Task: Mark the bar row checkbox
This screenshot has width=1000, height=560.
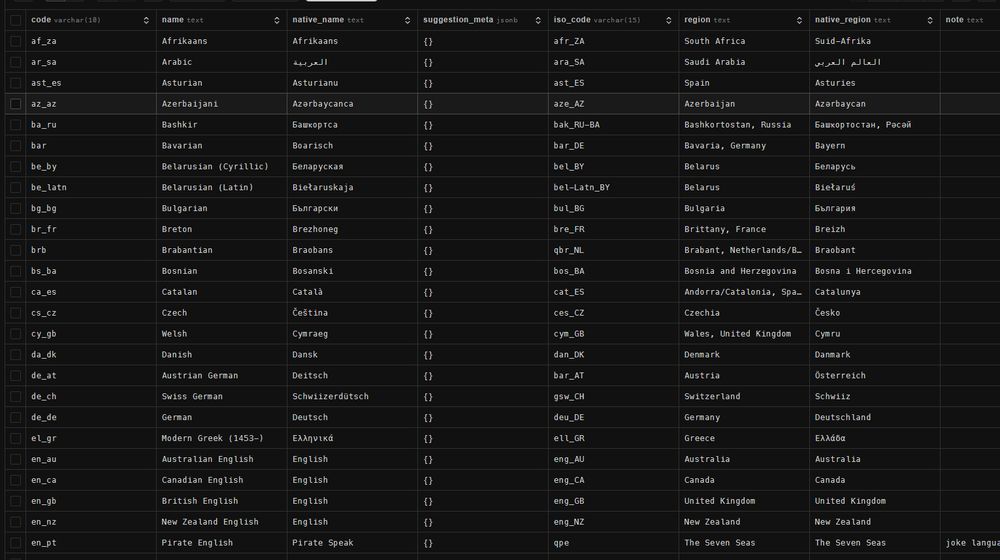Action: click(x=15, y=145)
